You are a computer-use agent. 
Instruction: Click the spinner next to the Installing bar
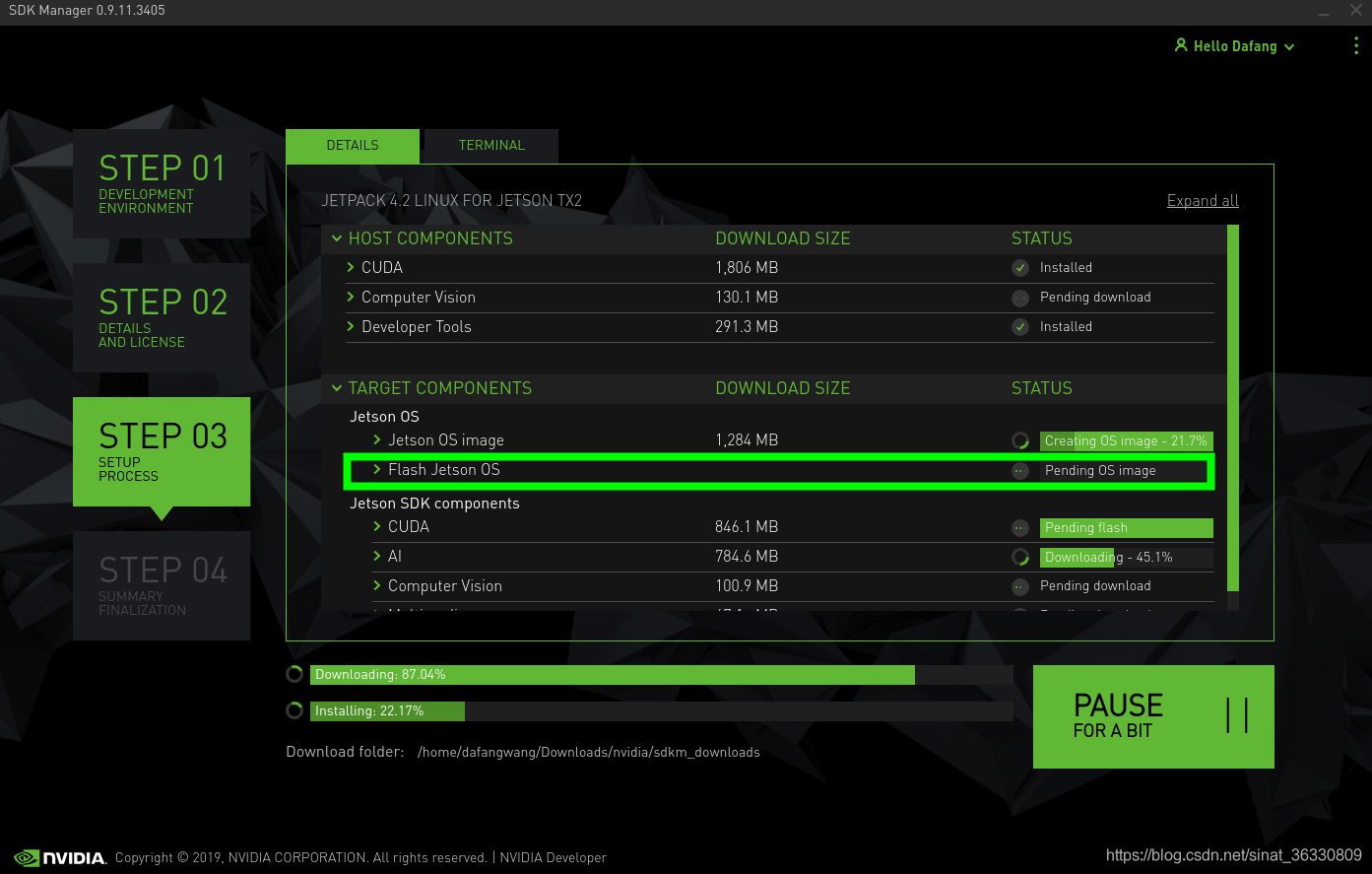(294, 710)
